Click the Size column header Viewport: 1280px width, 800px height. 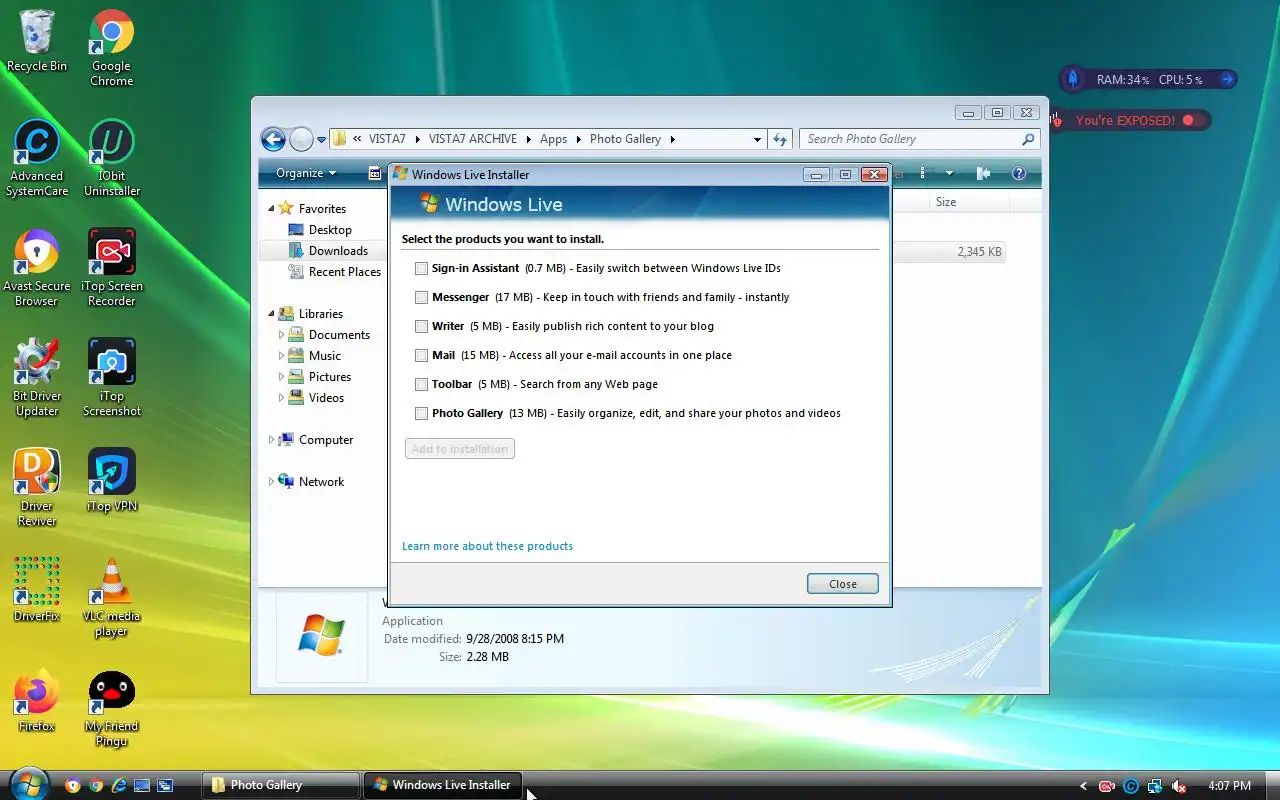tap(969, 202)
